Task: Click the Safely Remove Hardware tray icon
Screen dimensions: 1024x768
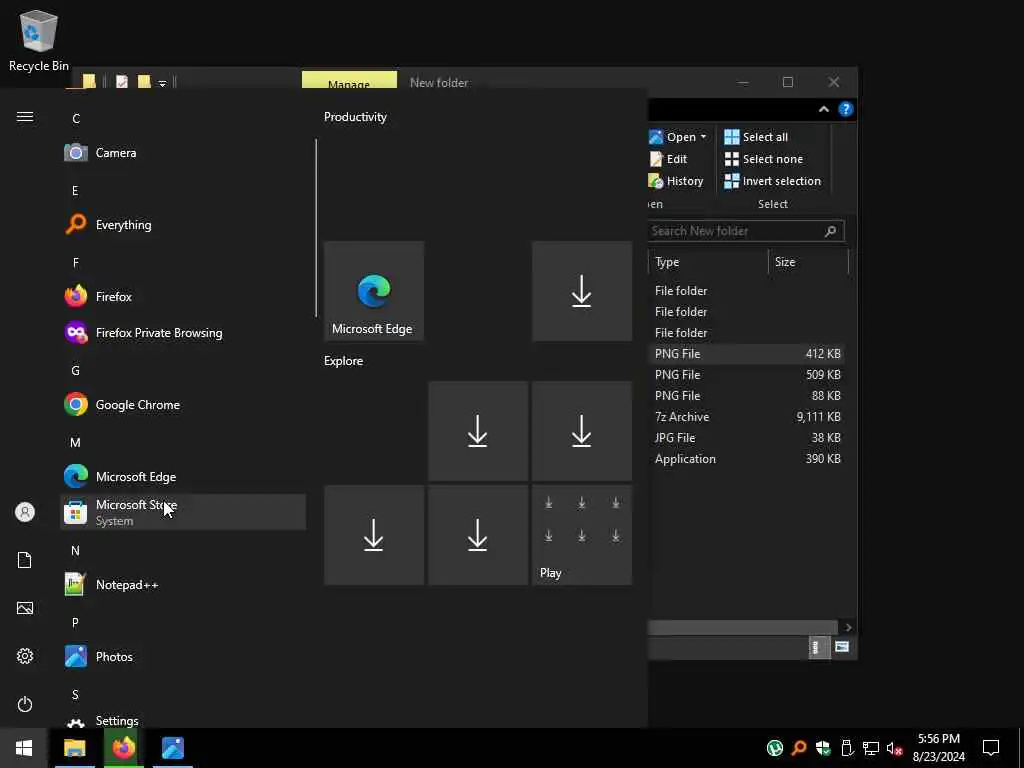Action: (847, 748)
